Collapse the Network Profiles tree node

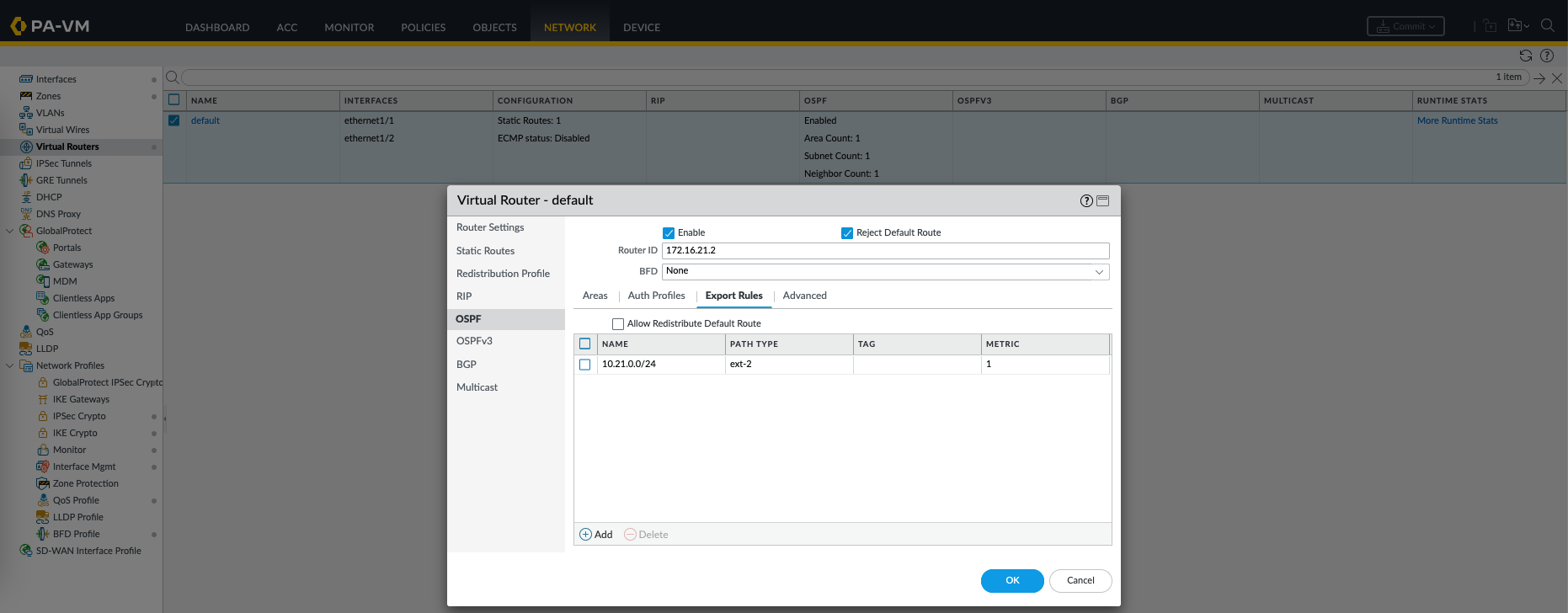click(x=10, y=365)
